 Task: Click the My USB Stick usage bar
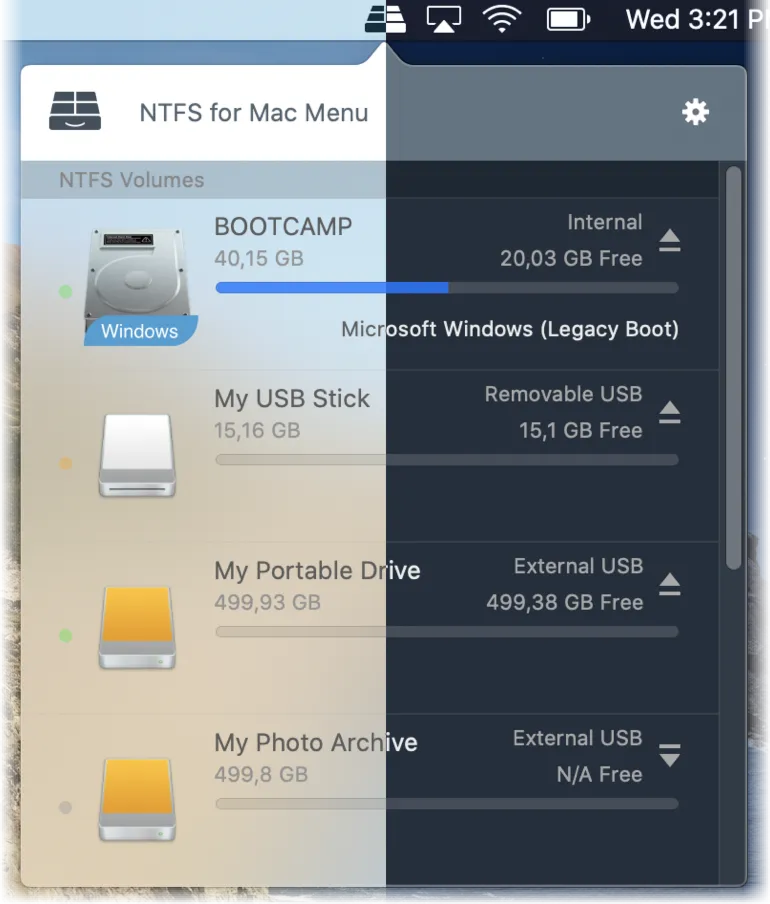click(x=447, y=459)
